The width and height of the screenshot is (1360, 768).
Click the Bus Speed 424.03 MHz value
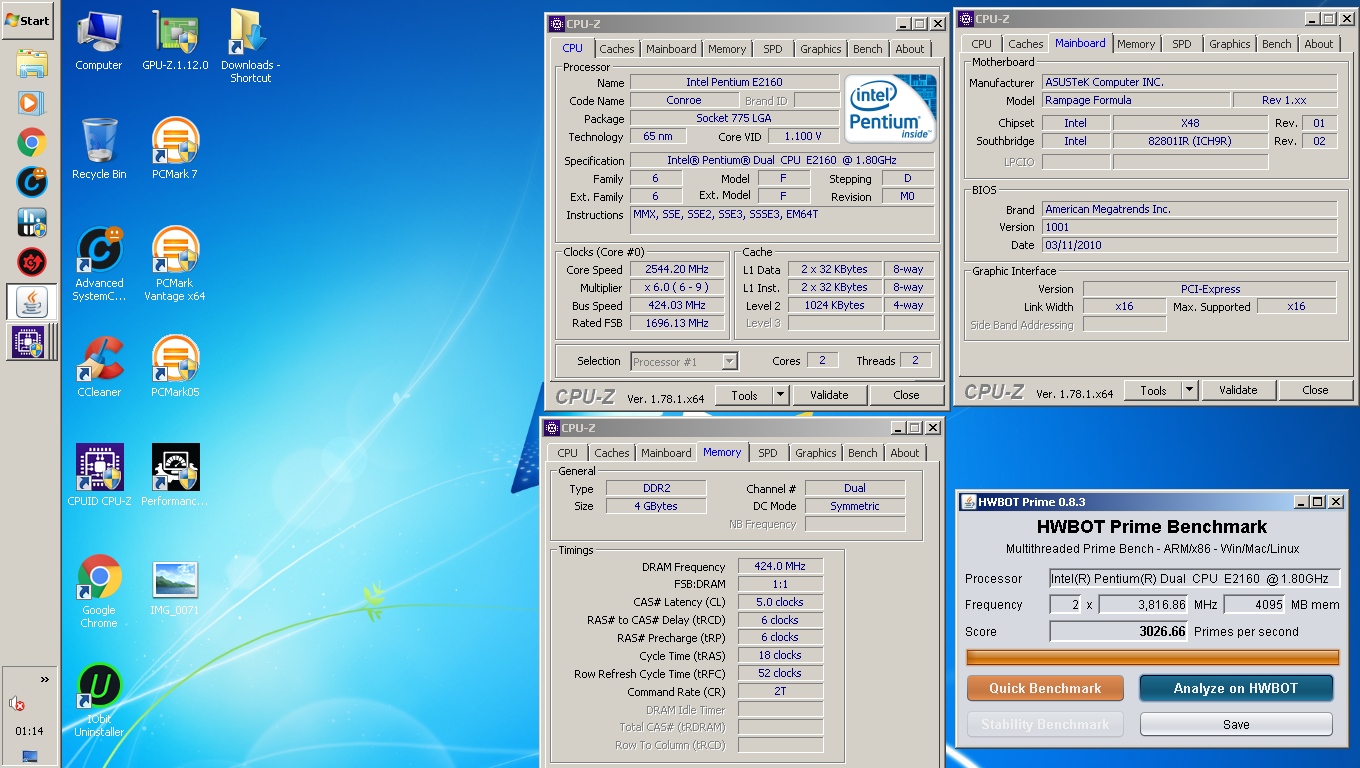pyautogui.click(x=677, y=305)
